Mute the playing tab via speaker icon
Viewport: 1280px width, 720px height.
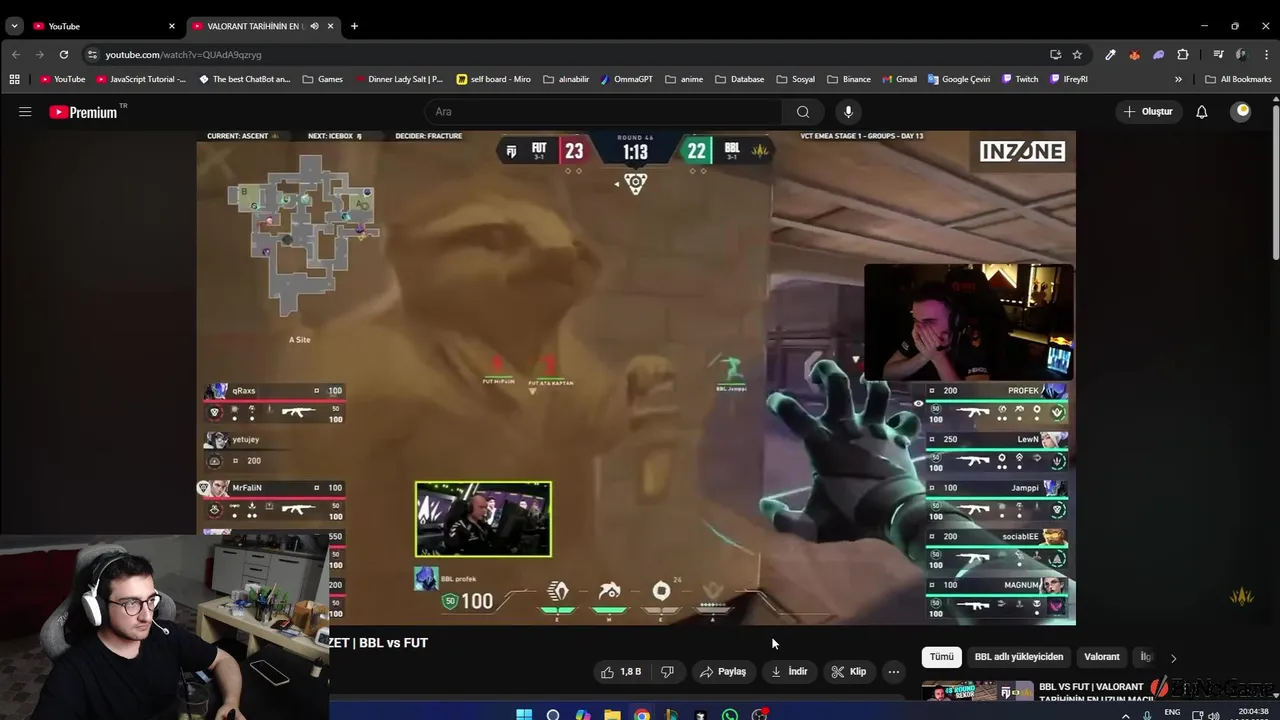pos(314,26)
